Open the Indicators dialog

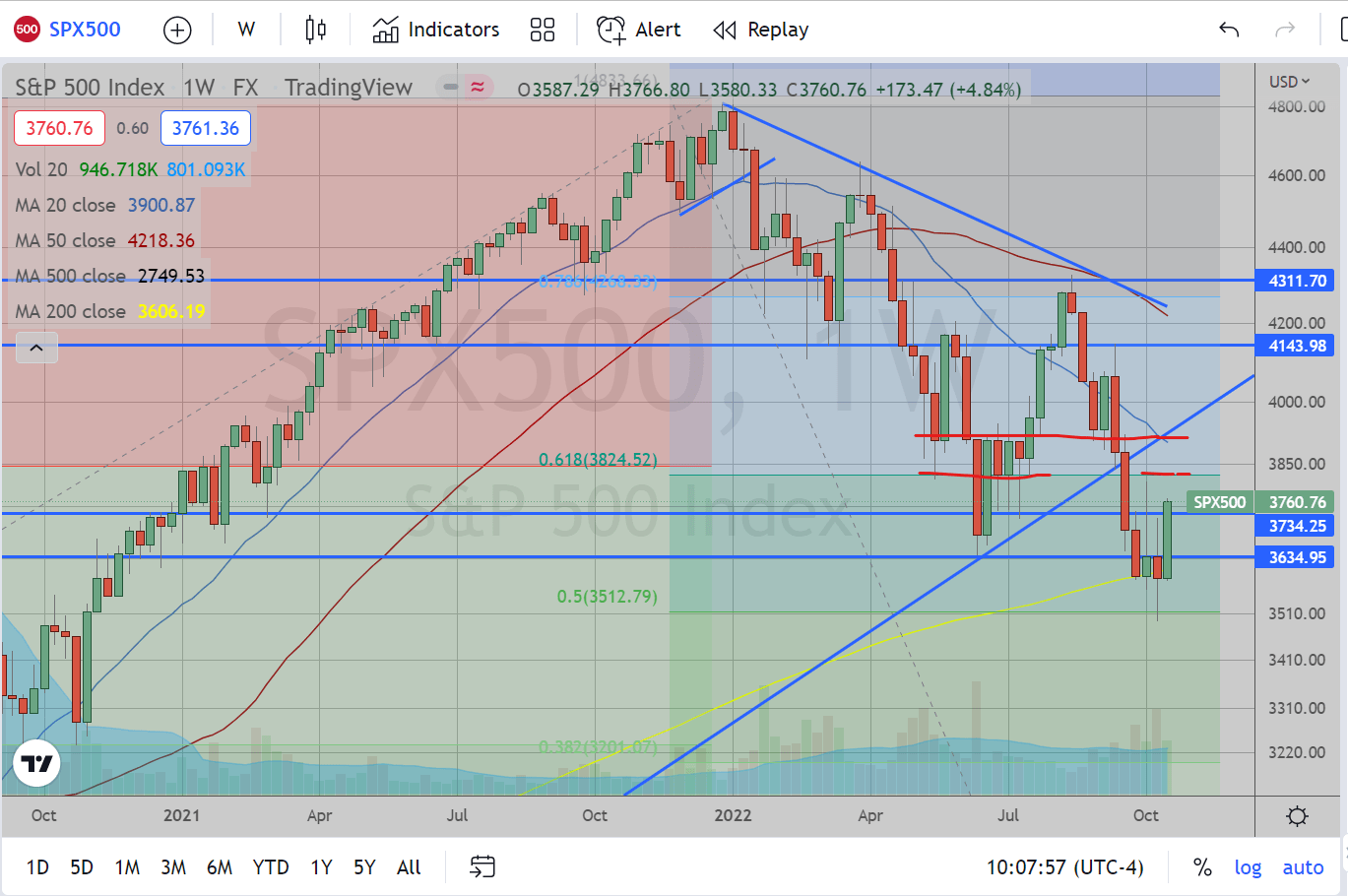(x=436, y=30)
